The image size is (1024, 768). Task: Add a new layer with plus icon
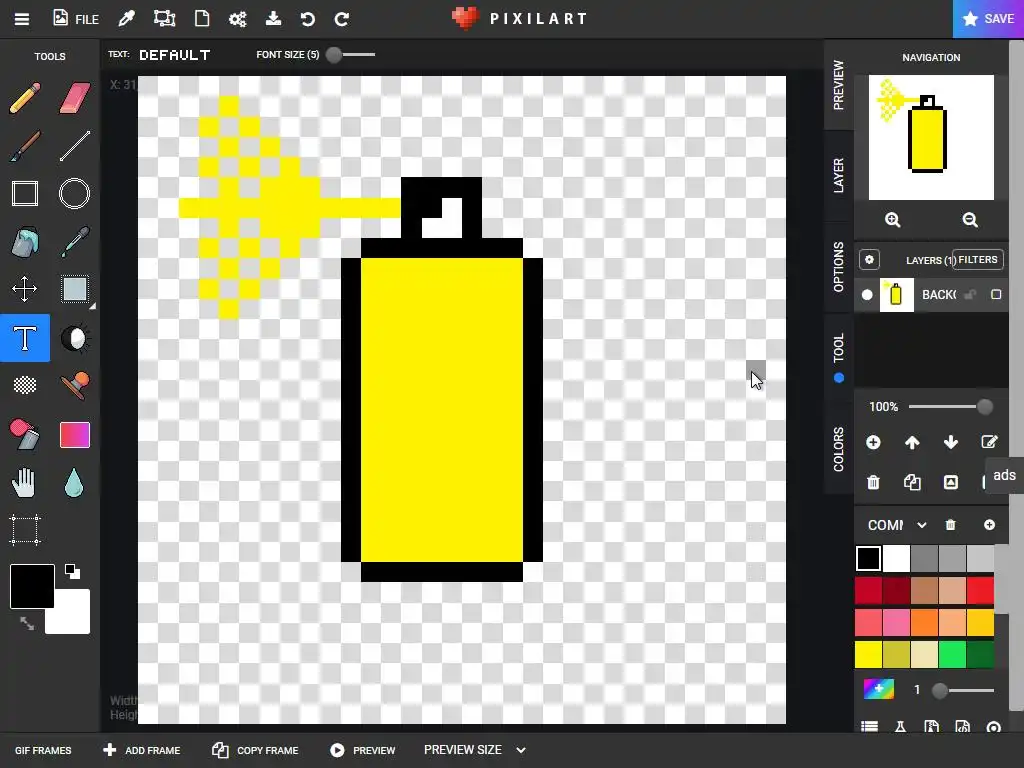[873, 443]
